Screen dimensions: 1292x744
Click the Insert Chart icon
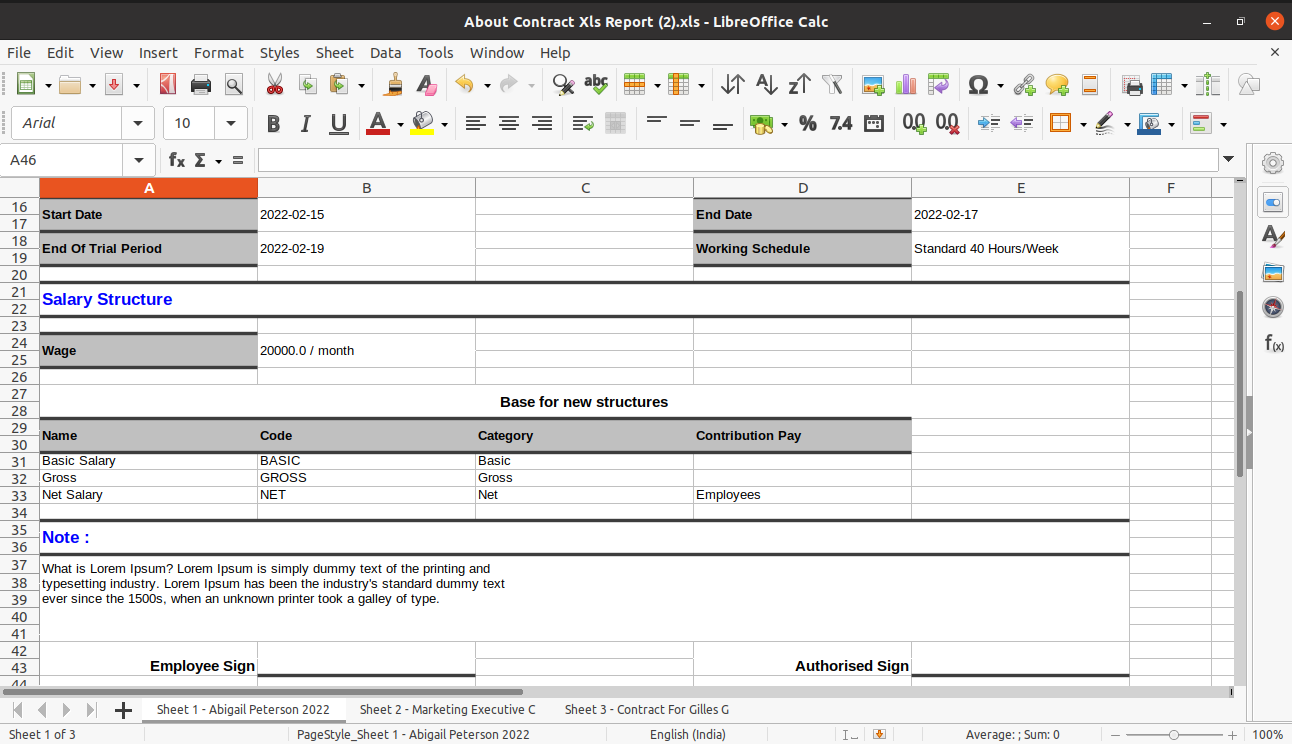(906, 85)
